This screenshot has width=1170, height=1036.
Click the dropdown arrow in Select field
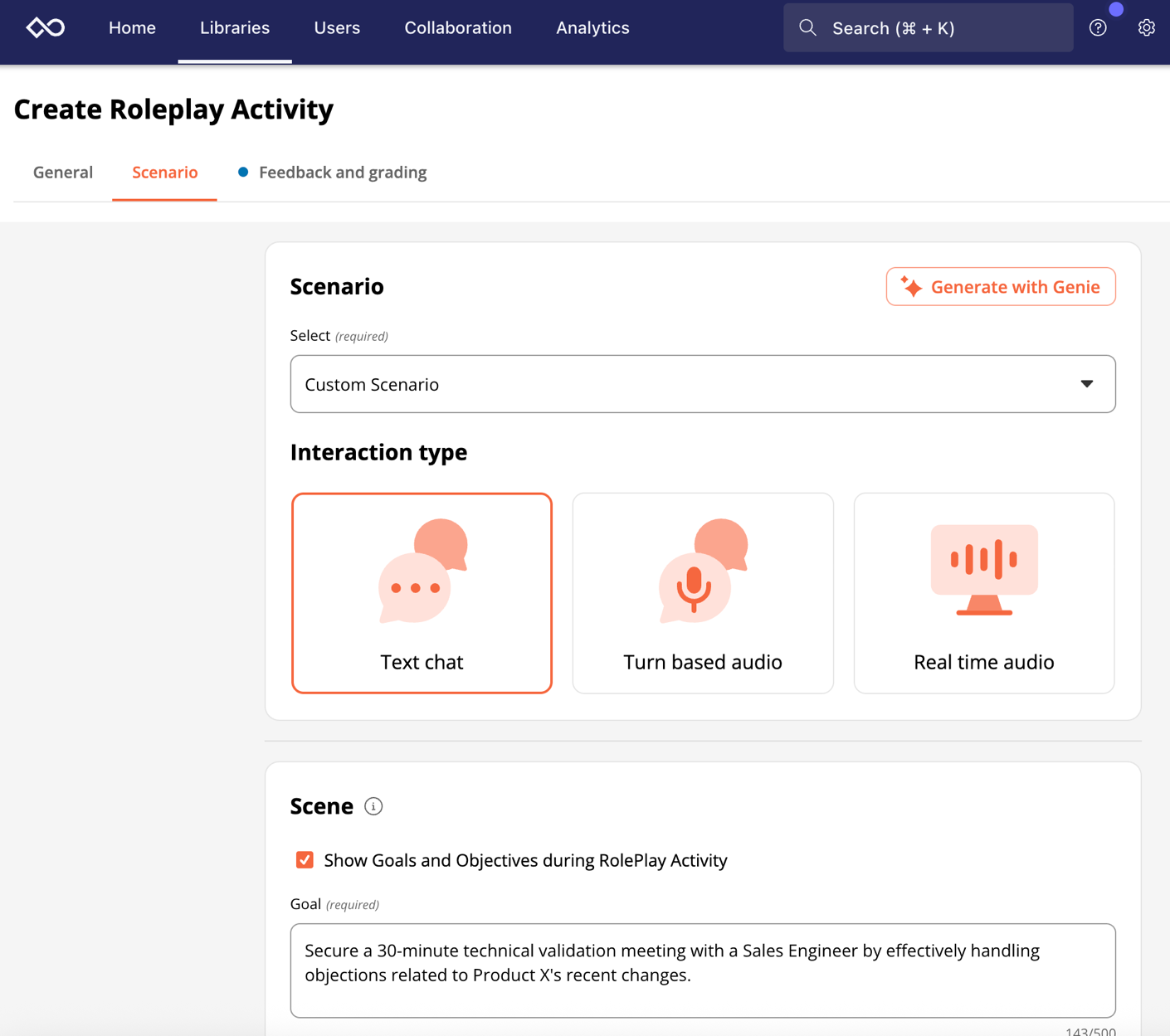point(1086,384)
